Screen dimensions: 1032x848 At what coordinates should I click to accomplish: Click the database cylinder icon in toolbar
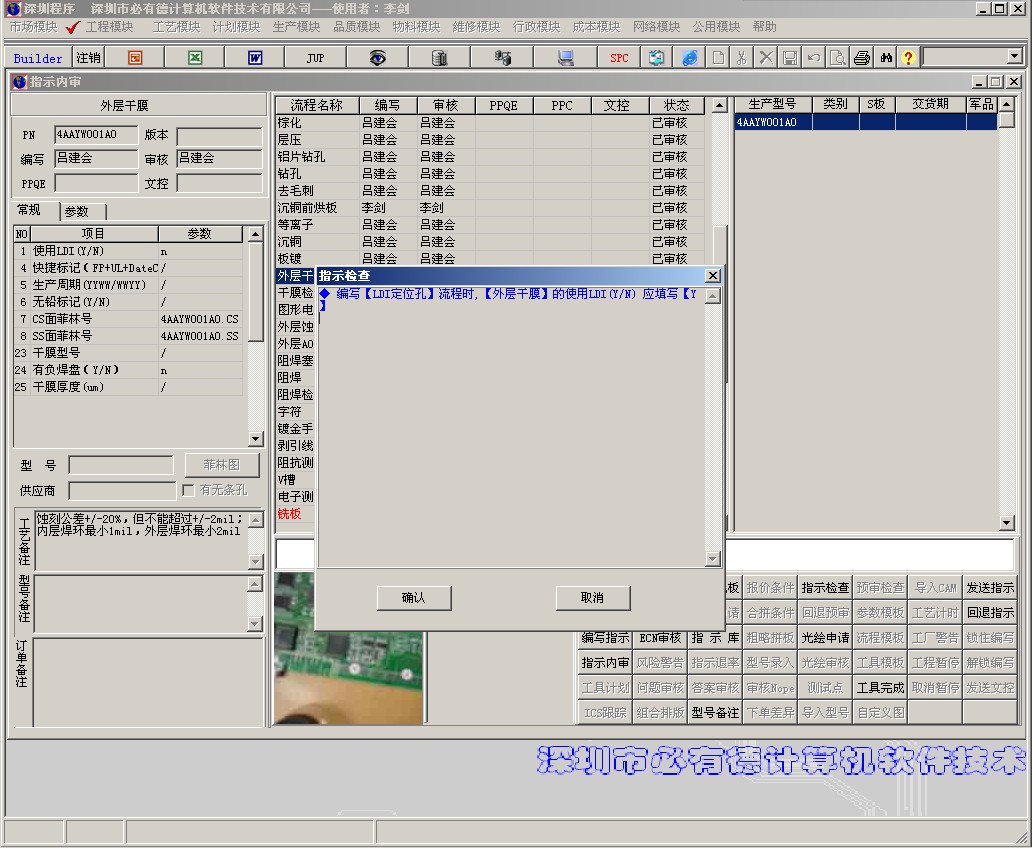[x=439, y=58]
